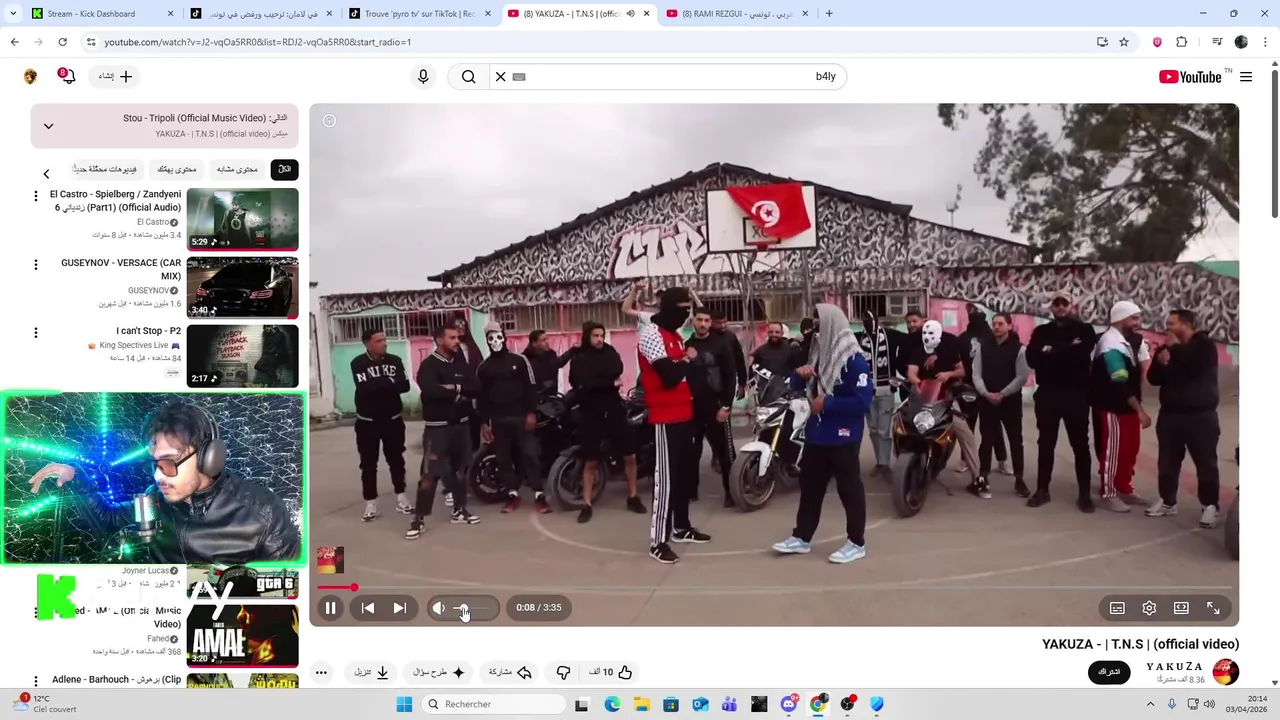Start voice search with microphone
The image size is (1280, 720).
pos(423,77)
